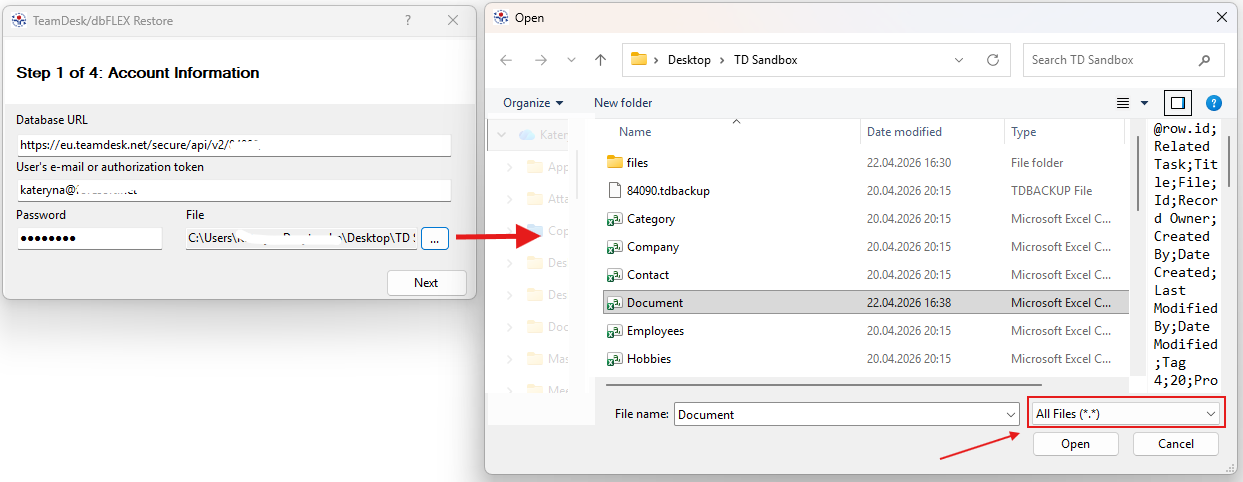Click the Open button
1243x482 pixels.
[x=1075, y=444]
